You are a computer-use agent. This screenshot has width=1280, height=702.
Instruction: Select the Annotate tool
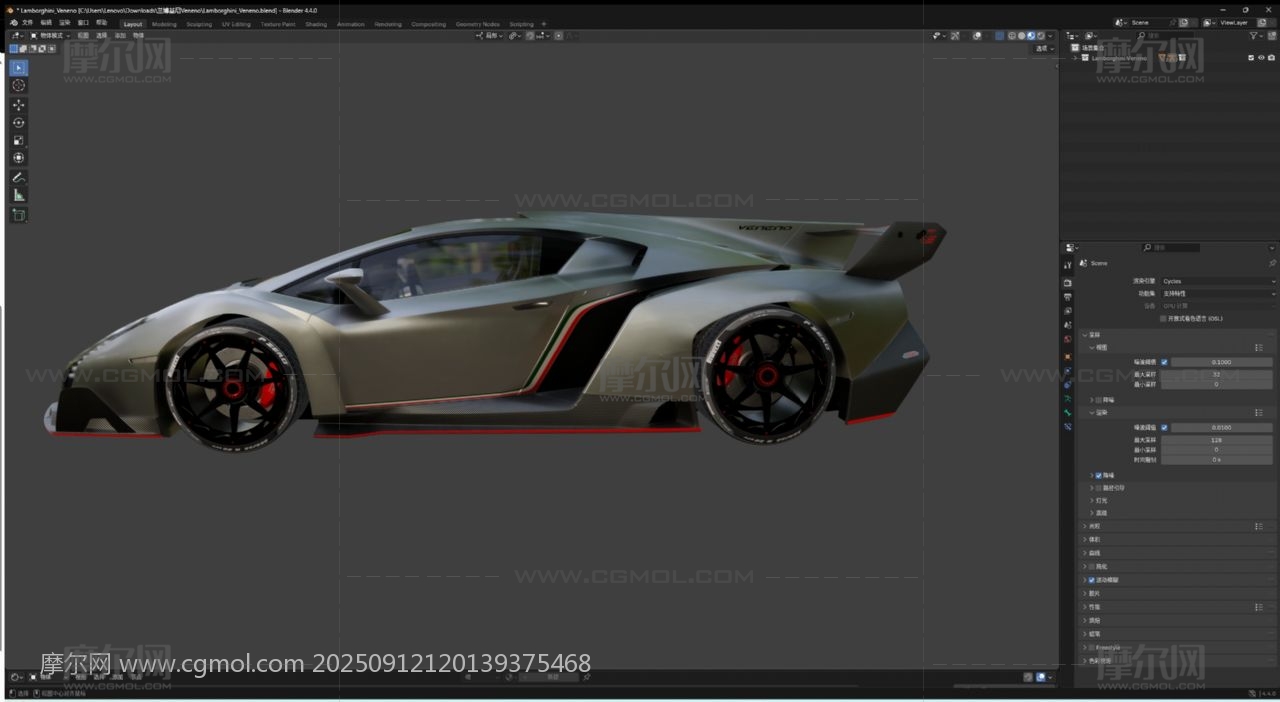pyautogui.click(x=18, y=177)
